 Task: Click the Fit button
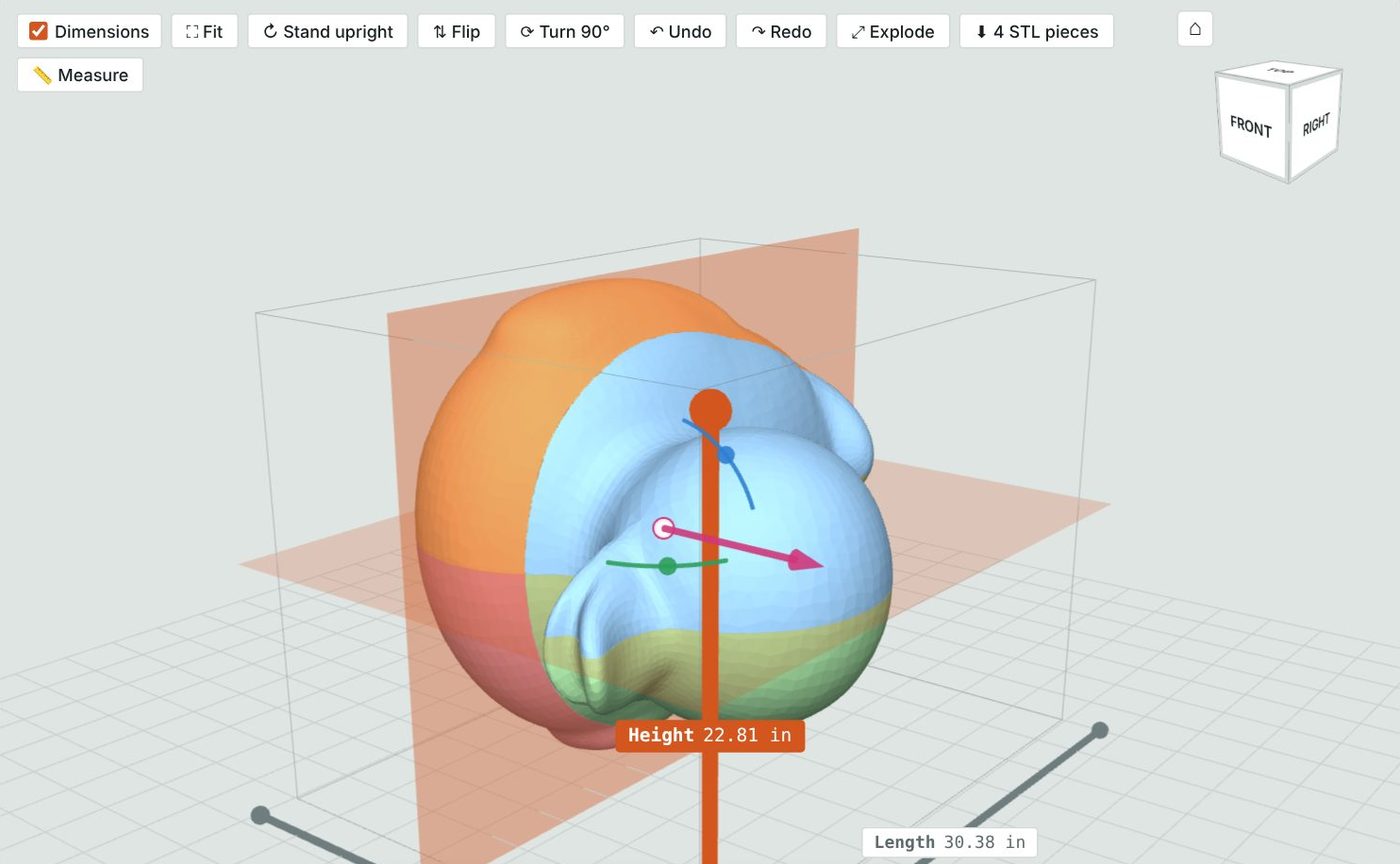(204, 31)
